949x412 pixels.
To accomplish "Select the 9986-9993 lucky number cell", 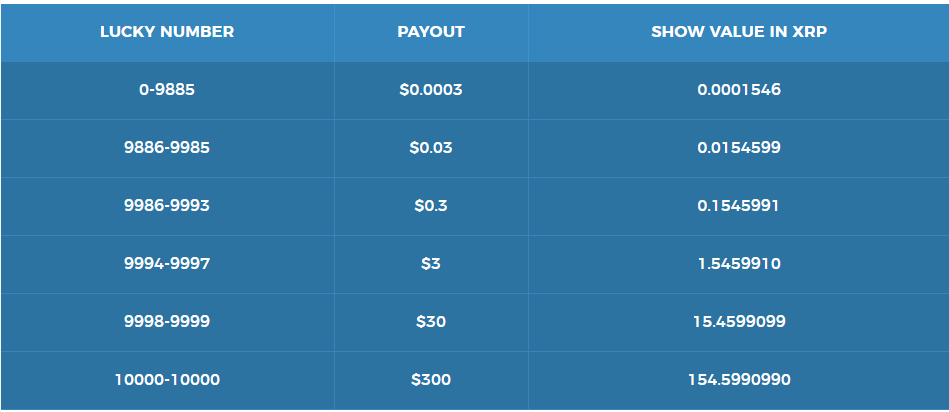I will [167, 206].
